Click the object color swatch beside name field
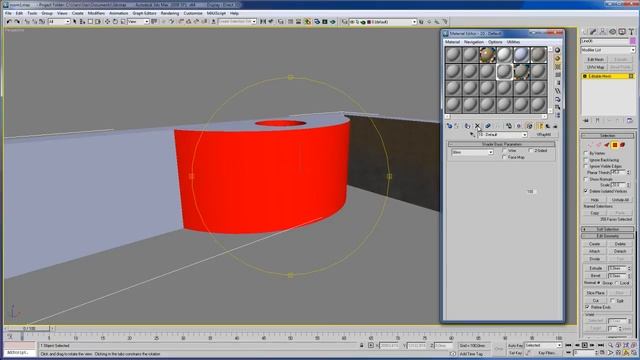This screenshot has width=640, height=360. click(x=632, y=41)
